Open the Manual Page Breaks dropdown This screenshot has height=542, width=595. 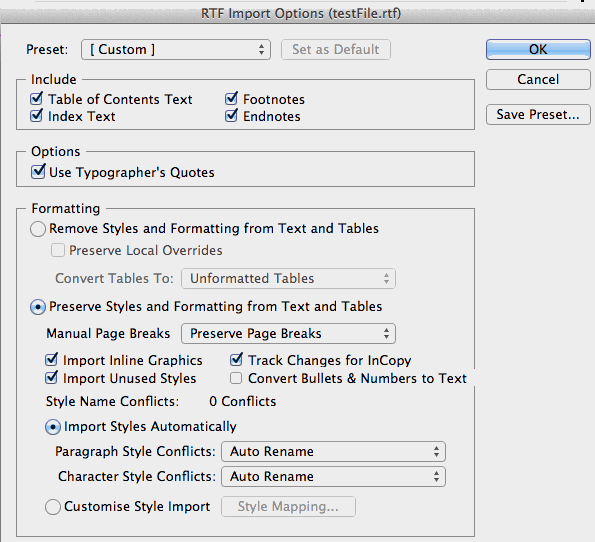pos(288,334)
